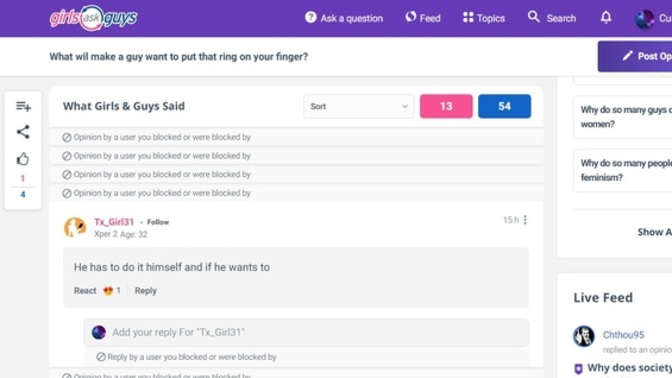Add question to list via sidebar icon
The image size is (672, 378).
(x=23, y=106)
